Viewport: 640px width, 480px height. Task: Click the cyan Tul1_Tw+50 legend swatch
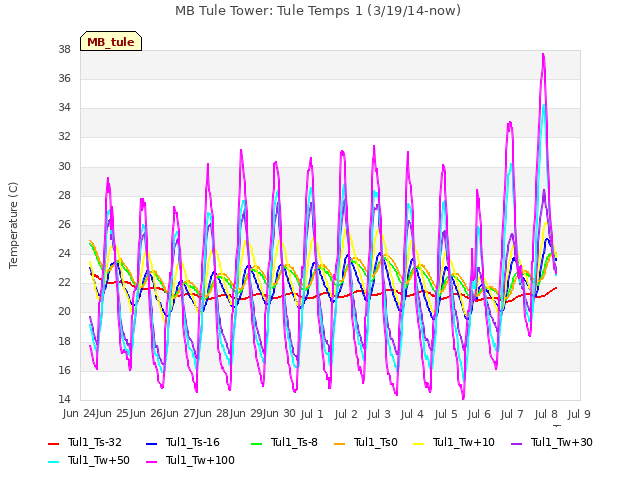pos(53,461)
